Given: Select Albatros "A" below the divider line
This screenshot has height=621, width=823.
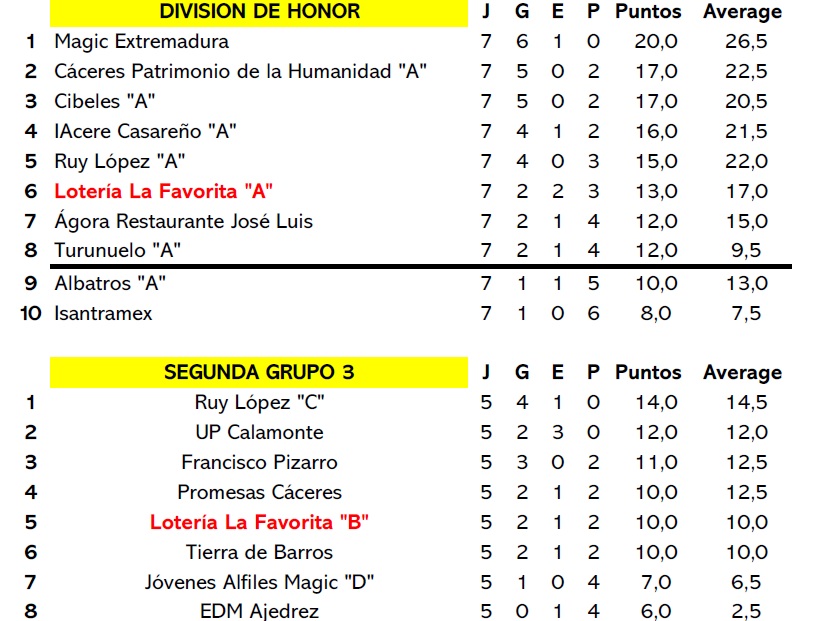Looking at the screenshot, I should tap(110, 283).
